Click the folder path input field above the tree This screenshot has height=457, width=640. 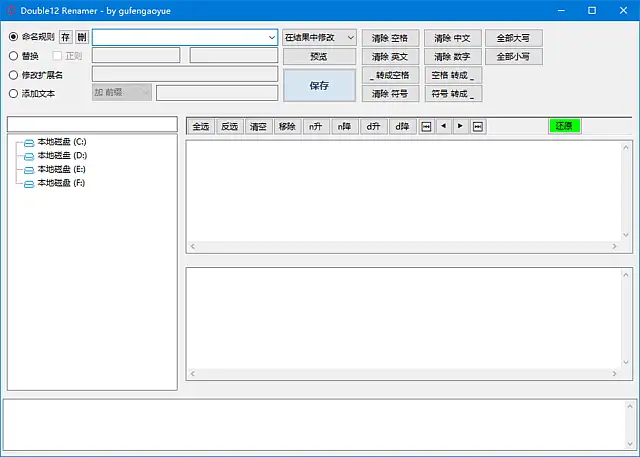click(92, 124)
